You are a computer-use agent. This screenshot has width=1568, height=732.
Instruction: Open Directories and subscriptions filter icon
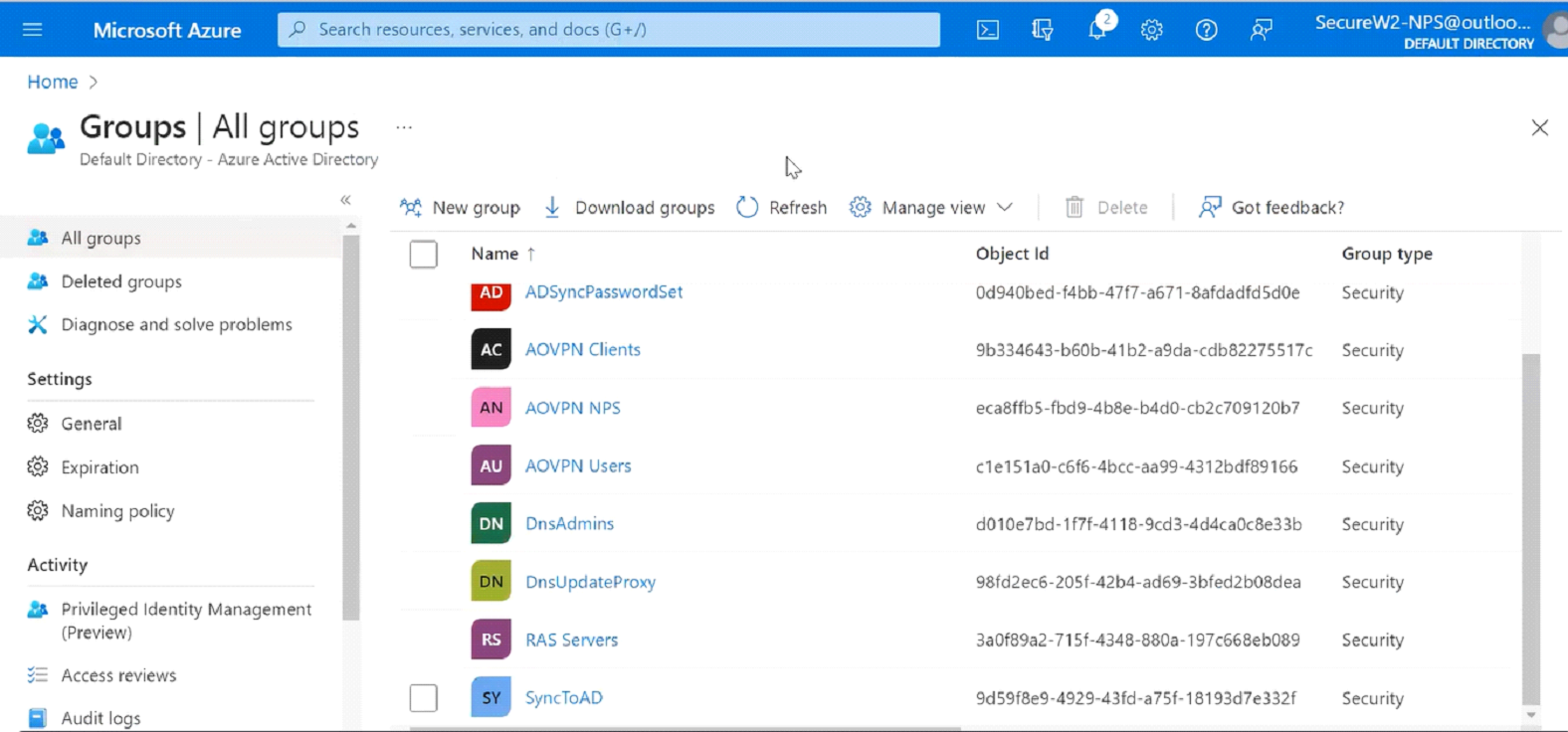1042,30
